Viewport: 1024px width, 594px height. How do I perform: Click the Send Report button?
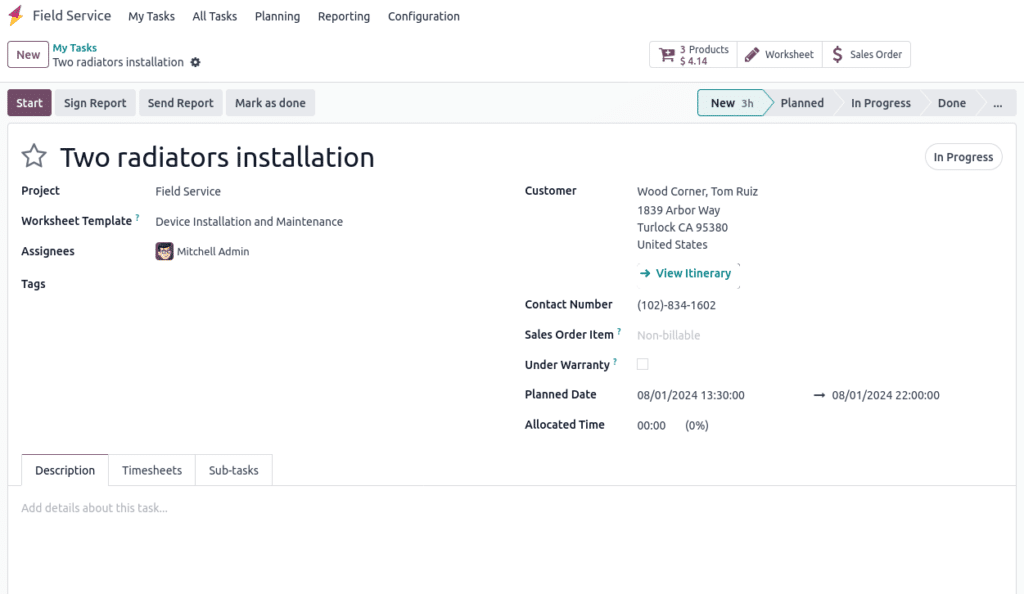tap(180, 103)
